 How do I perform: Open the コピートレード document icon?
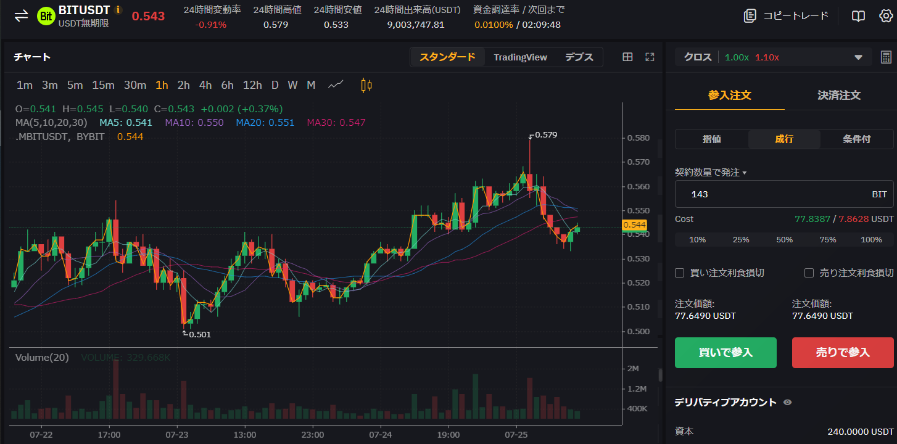pyautogui.click(x=750, y=16)
